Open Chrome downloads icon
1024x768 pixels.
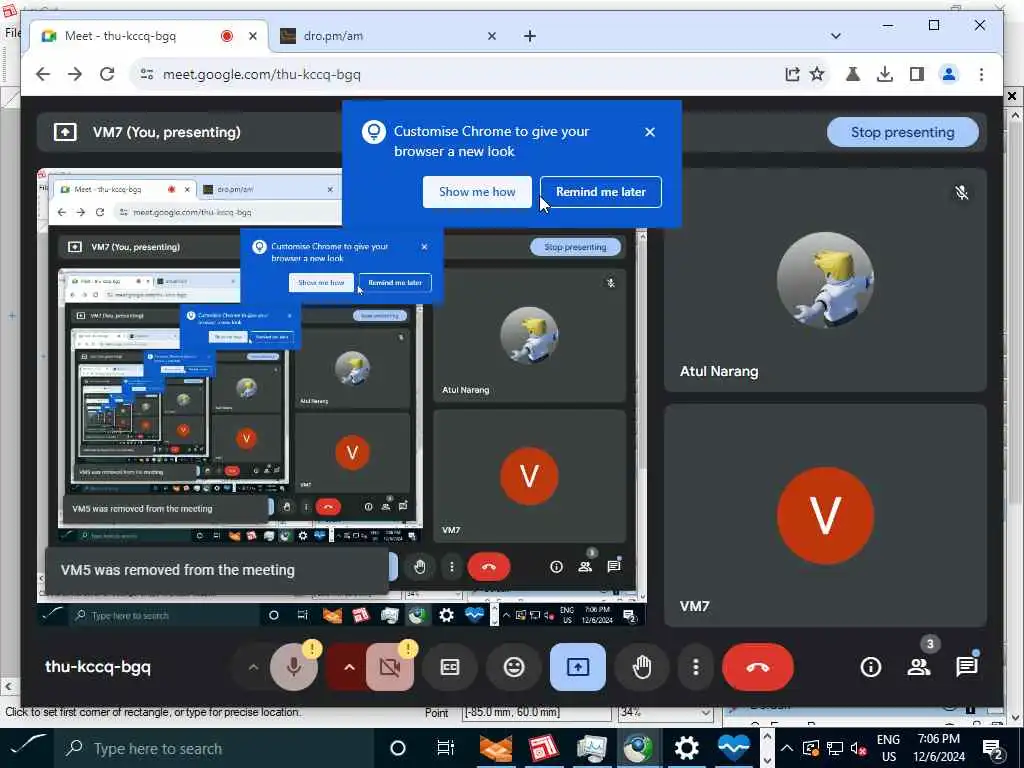click(x=884, y=74)
